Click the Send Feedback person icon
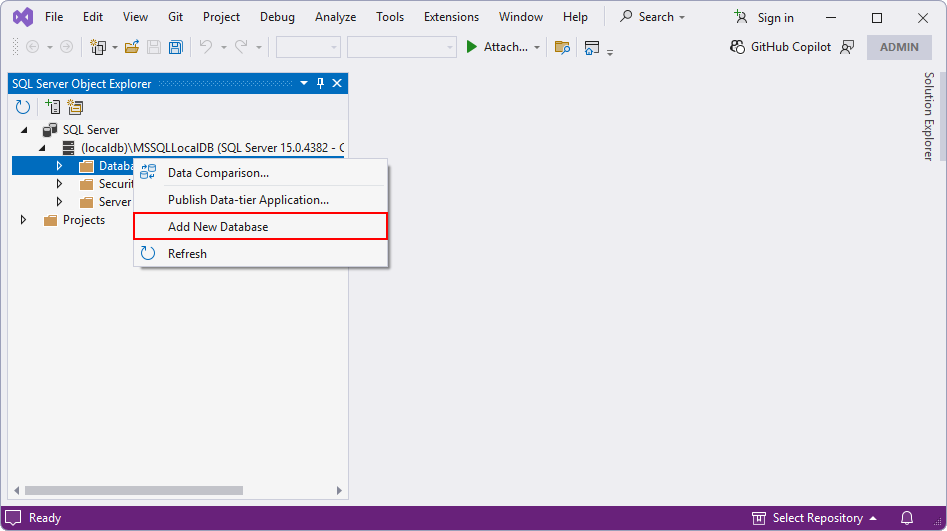The height and width of the screenshot is (531, 947). click(847, 47)
